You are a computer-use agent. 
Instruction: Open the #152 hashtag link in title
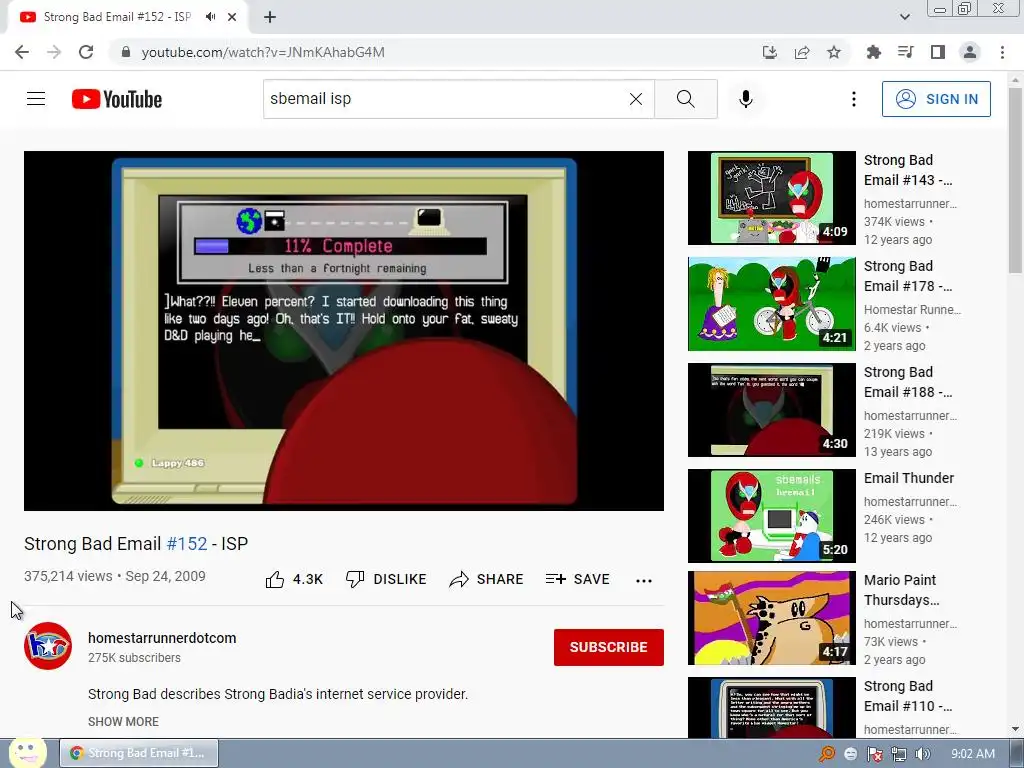tap(187, 544)
